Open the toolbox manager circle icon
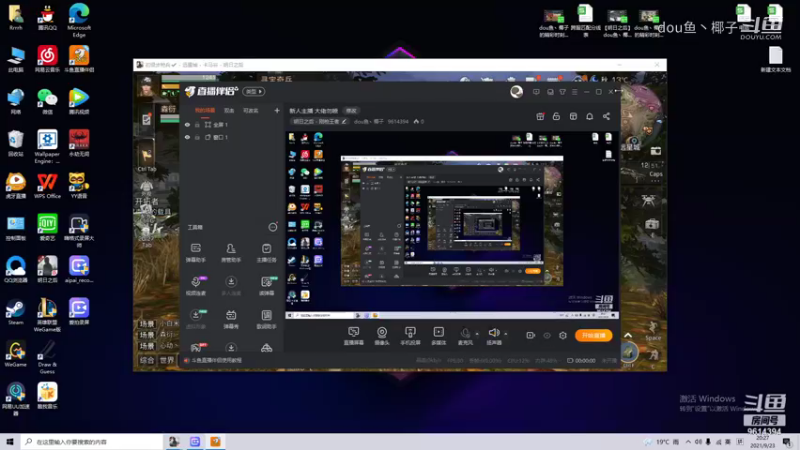Screen dimensions: 800x450 click(273, 227)
